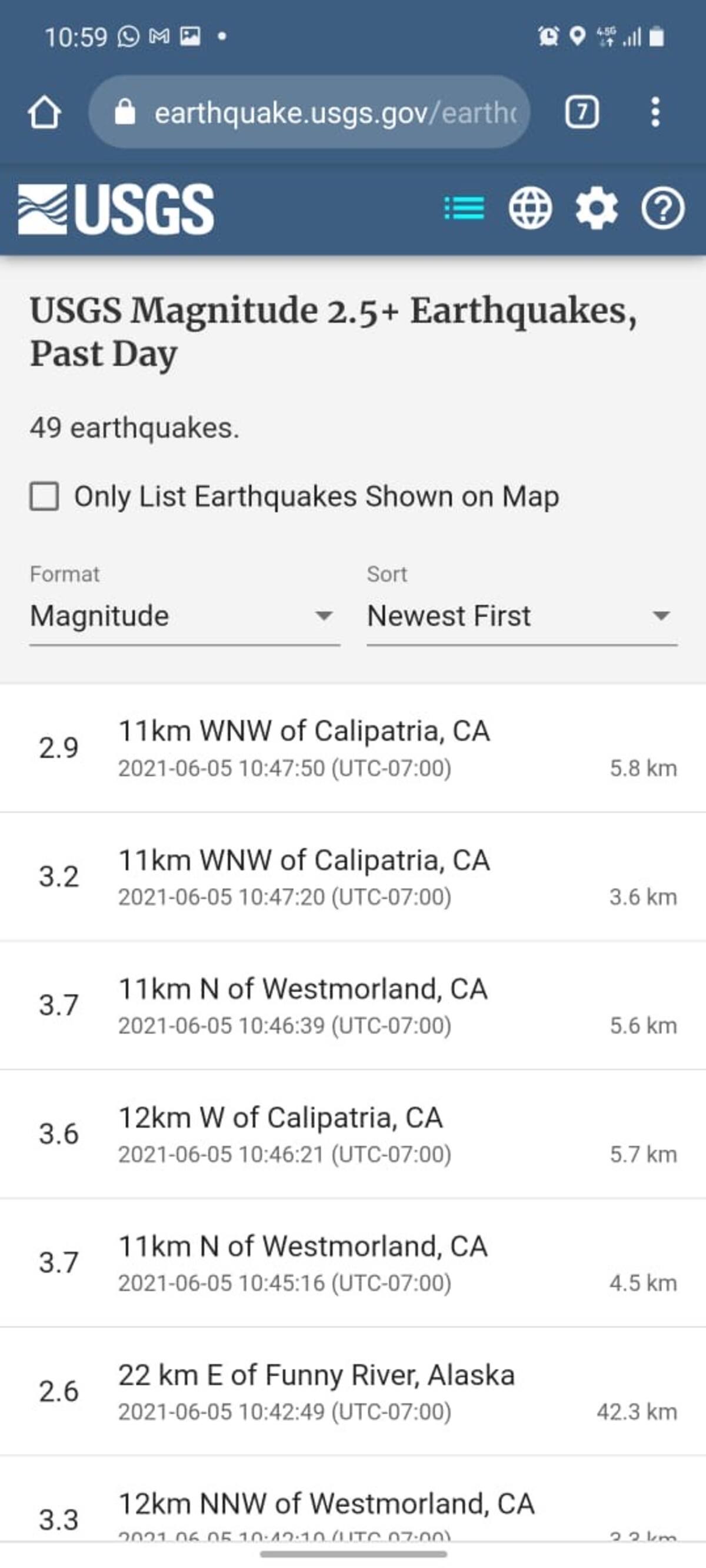Open the help question mark icon
Viewport: 706px width, 1568px height.
(x=662, y=208)
